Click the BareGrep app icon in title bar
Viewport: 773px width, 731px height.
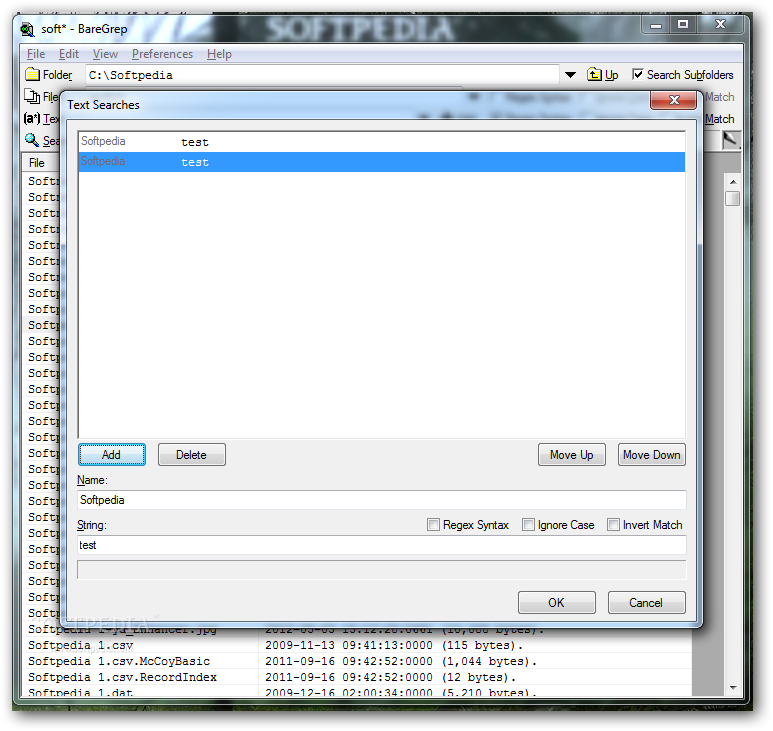(27, 30)
